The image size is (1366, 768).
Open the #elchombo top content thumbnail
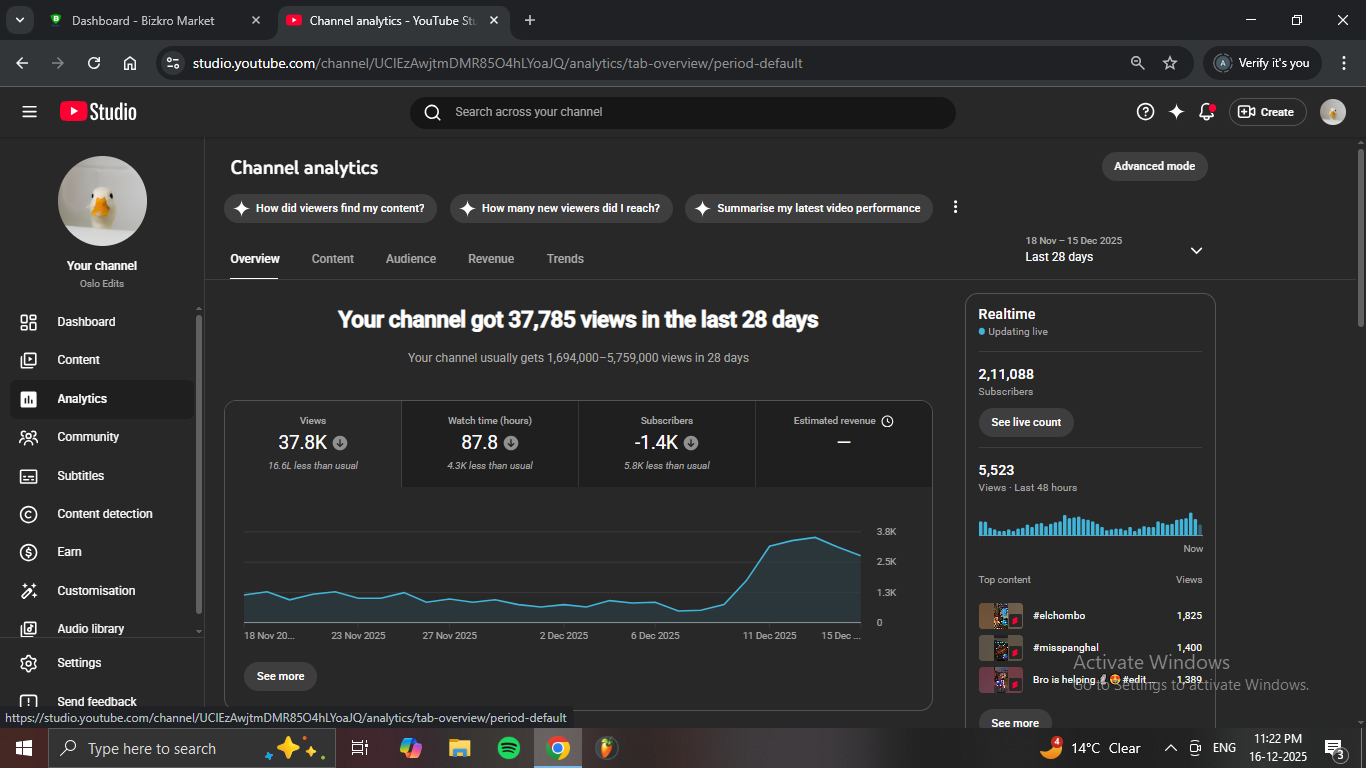(1000, 616)
